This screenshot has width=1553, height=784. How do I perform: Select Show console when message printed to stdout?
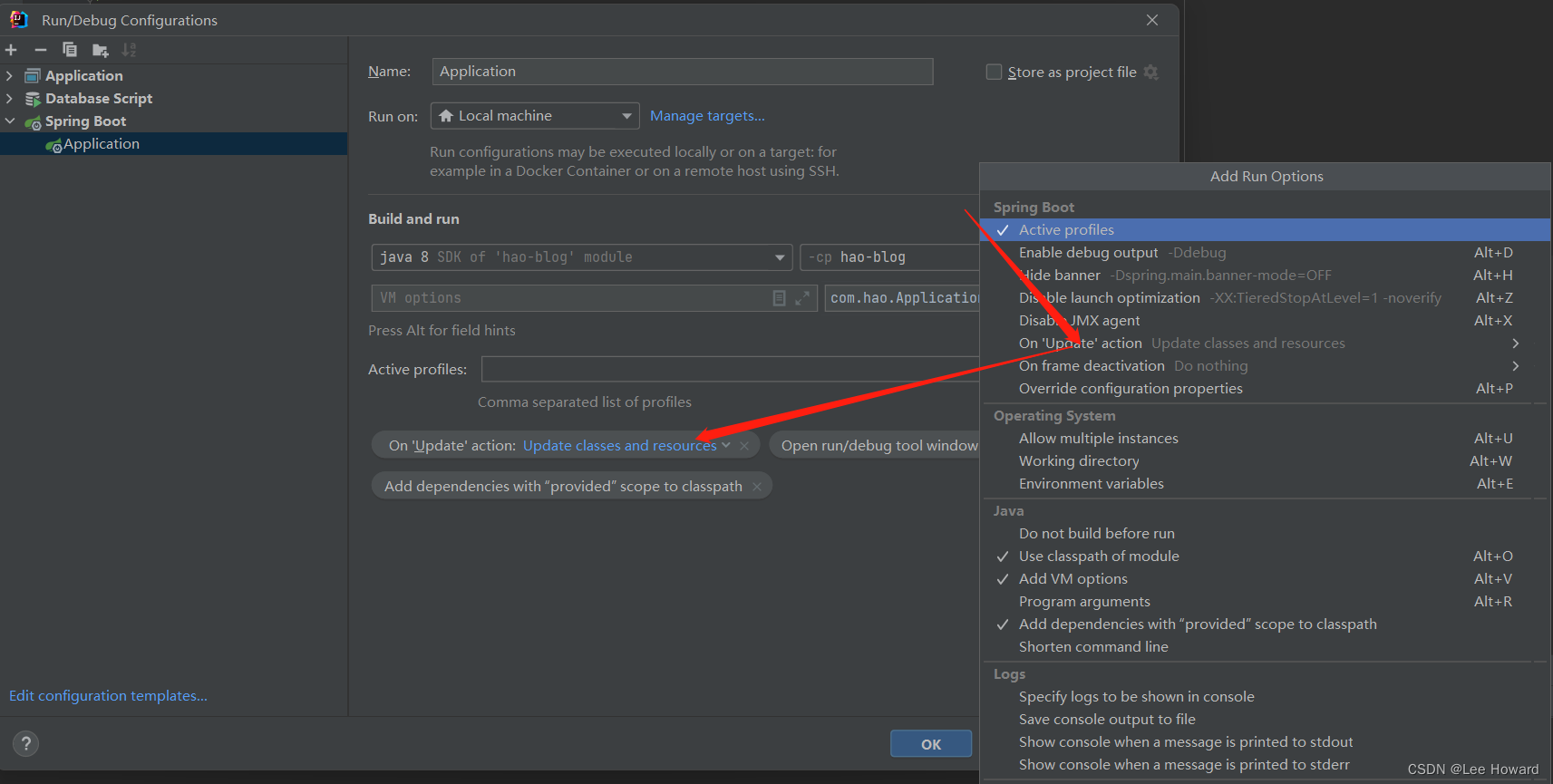(x=1266, y=742)
